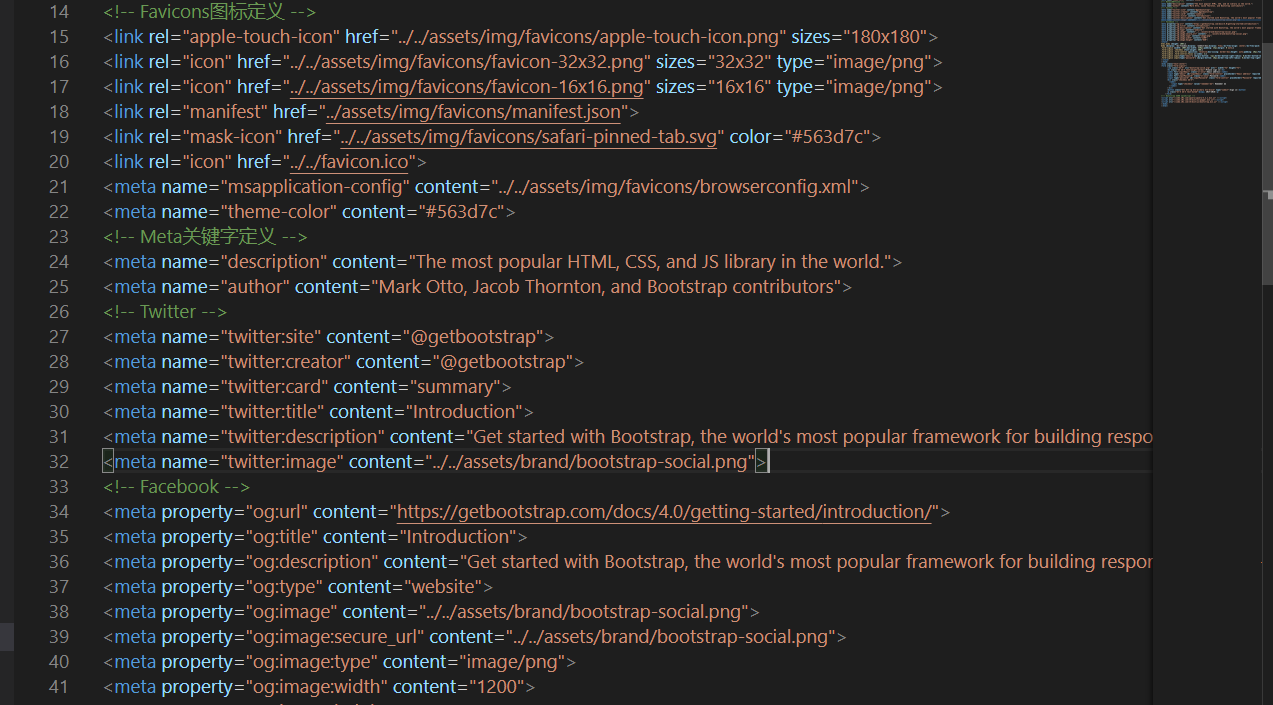Screen dimensions: 1273x705
Task: Click line number 32 in the gutter
Action: (x=59, y=462)
